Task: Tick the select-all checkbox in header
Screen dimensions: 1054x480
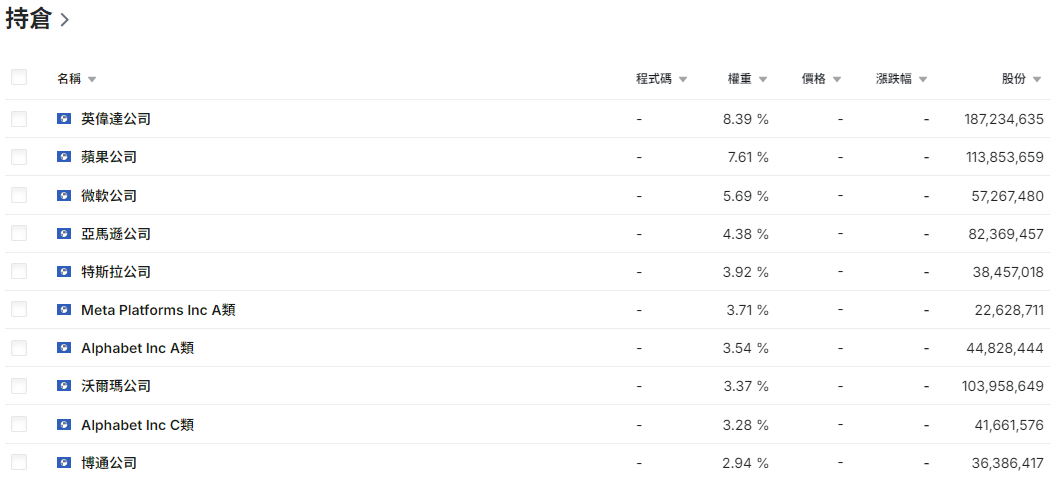Action: point(19,78)
